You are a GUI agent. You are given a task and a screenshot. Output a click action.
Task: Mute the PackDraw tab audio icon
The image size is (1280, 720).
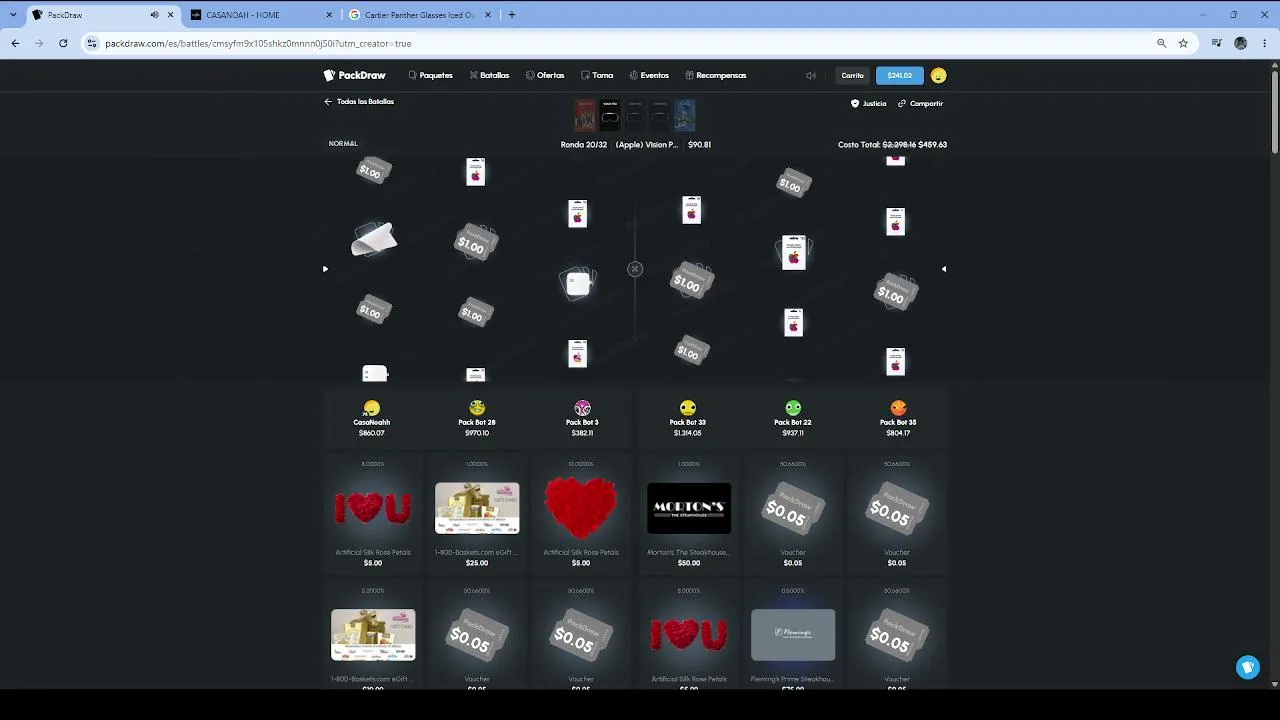pos(154,15)
